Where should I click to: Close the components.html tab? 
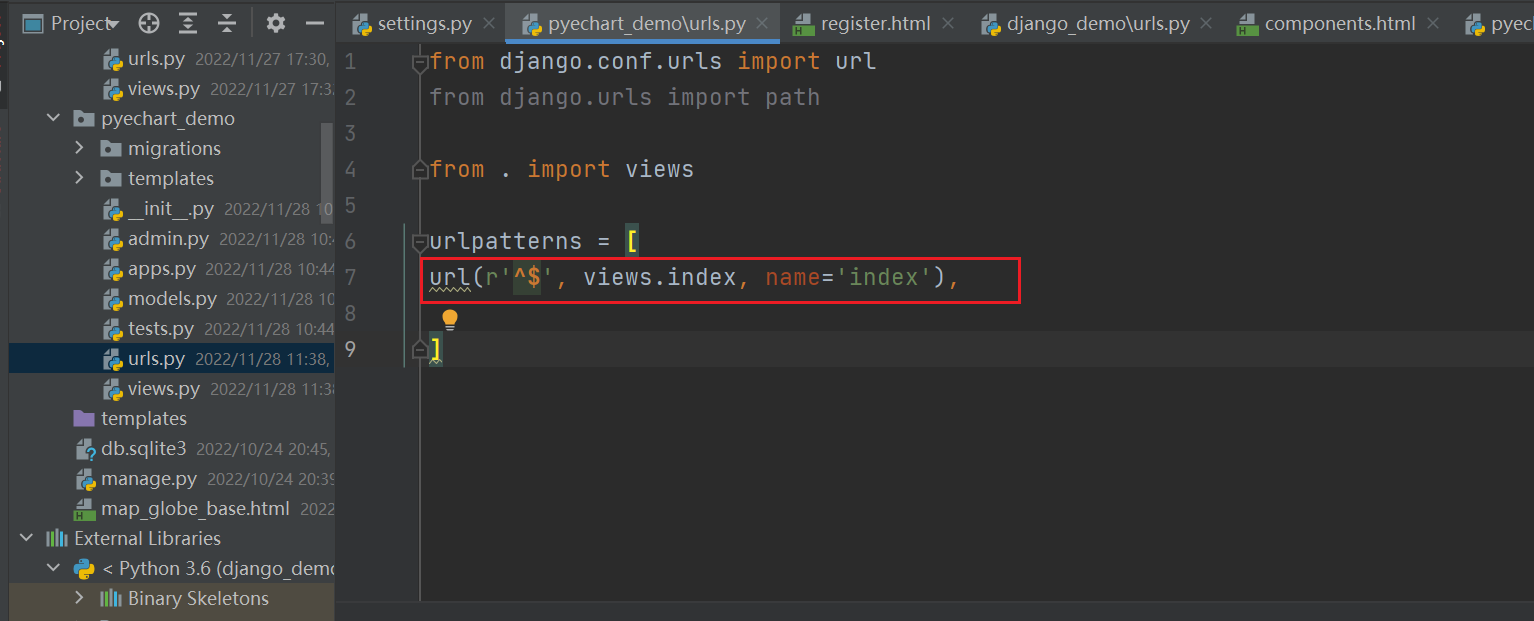click(1433, 23)
